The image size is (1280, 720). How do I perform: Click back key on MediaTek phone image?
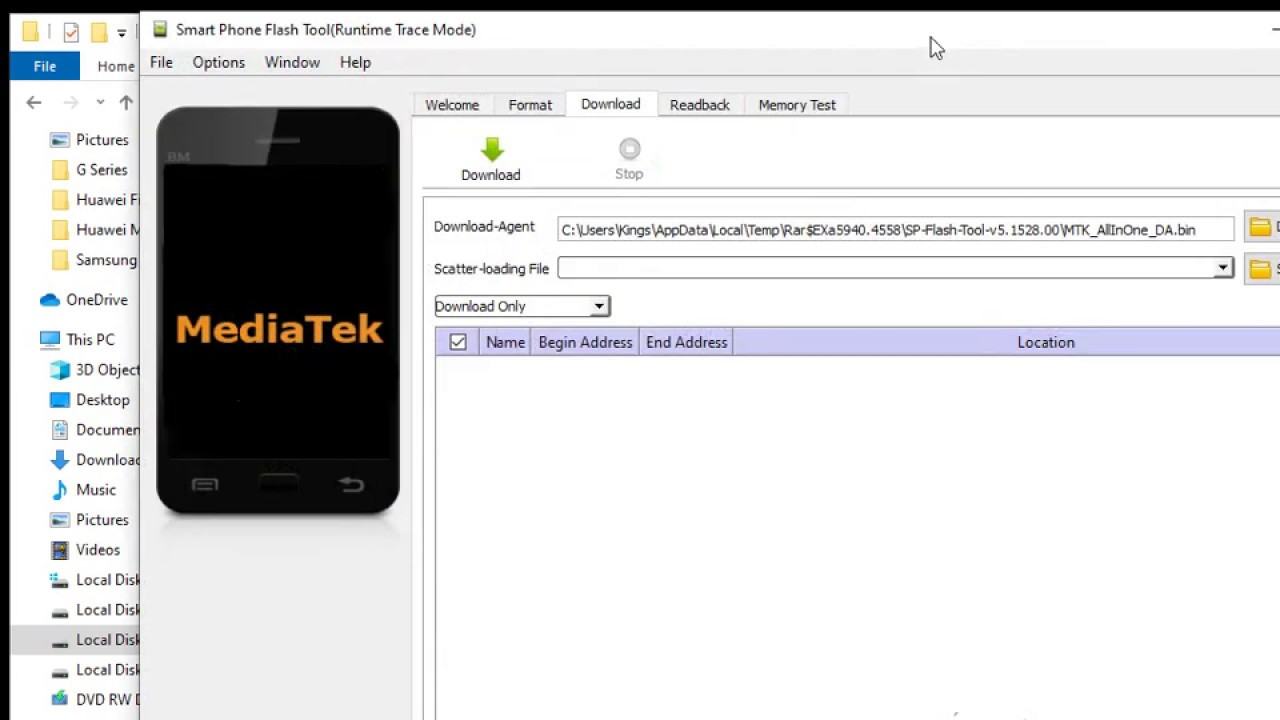[351, 485]
